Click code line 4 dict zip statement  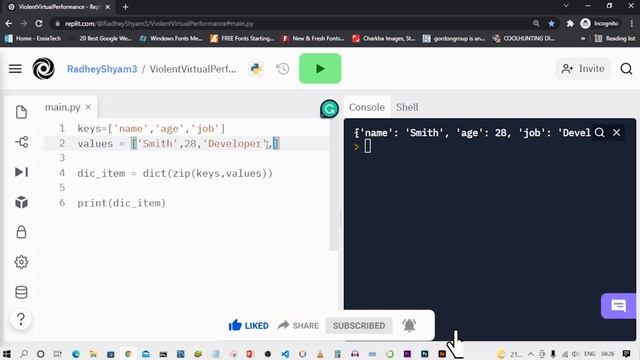[x=175, y=173]
